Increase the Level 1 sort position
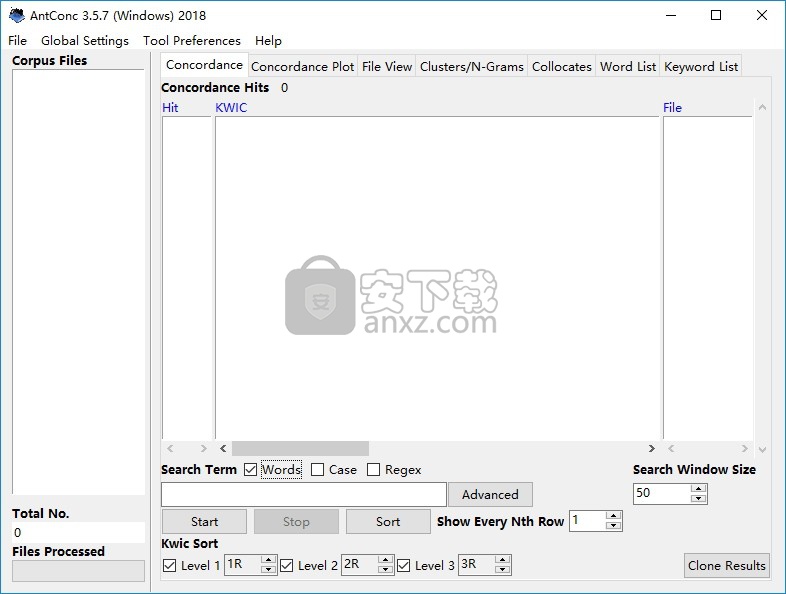The image size is (786, 594). coord(269,560)
